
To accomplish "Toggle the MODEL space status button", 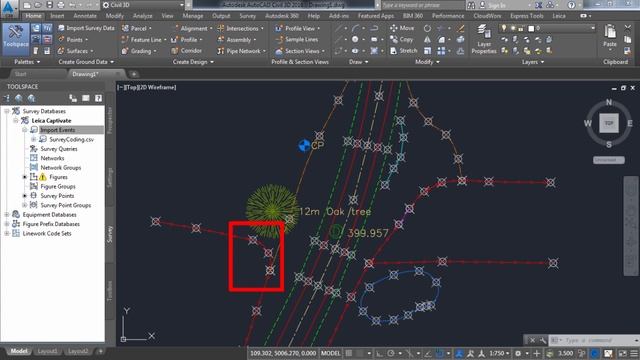I will click(x=330, y=353).
